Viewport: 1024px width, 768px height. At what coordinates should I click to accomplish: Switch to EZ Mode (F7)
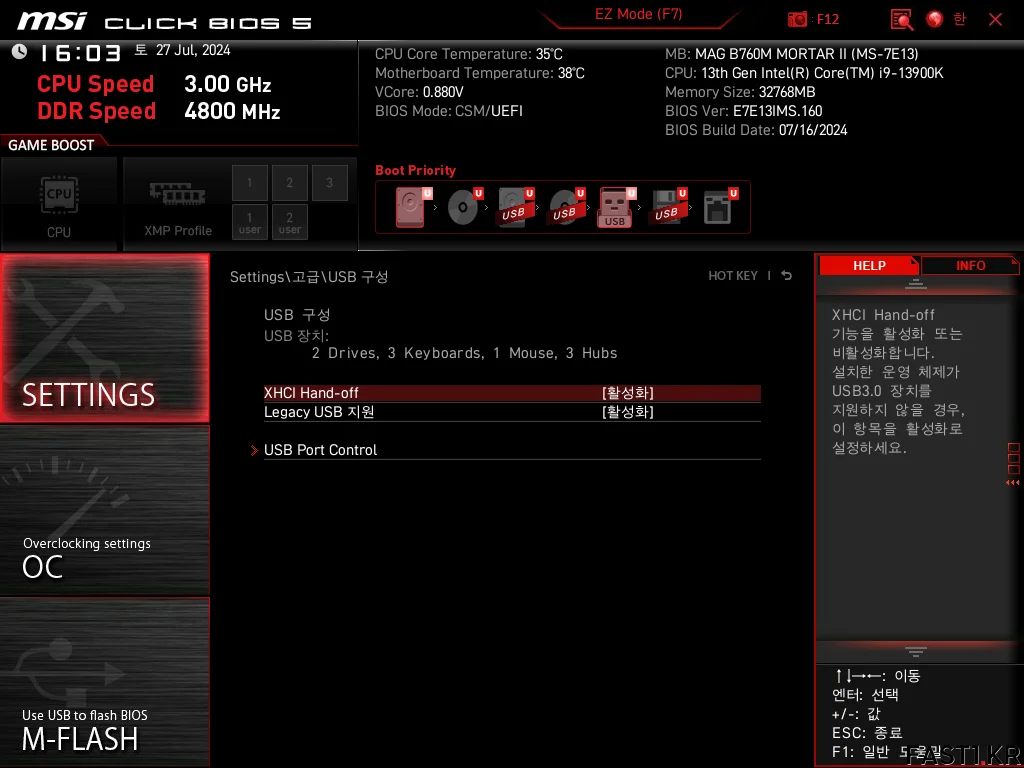tap(638, 14)
